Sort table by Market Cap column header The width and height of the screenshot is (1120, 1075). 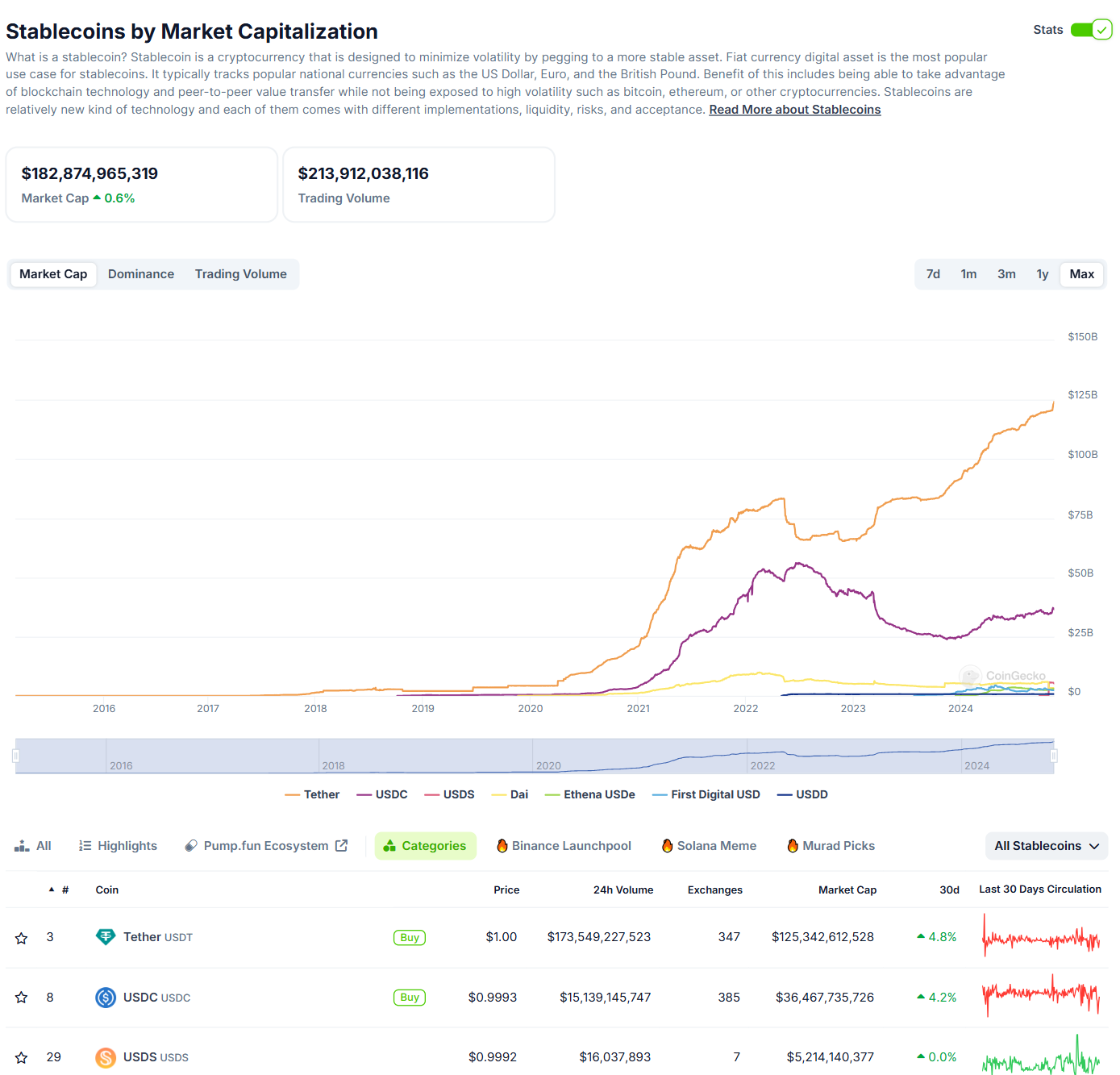[847, 890]
